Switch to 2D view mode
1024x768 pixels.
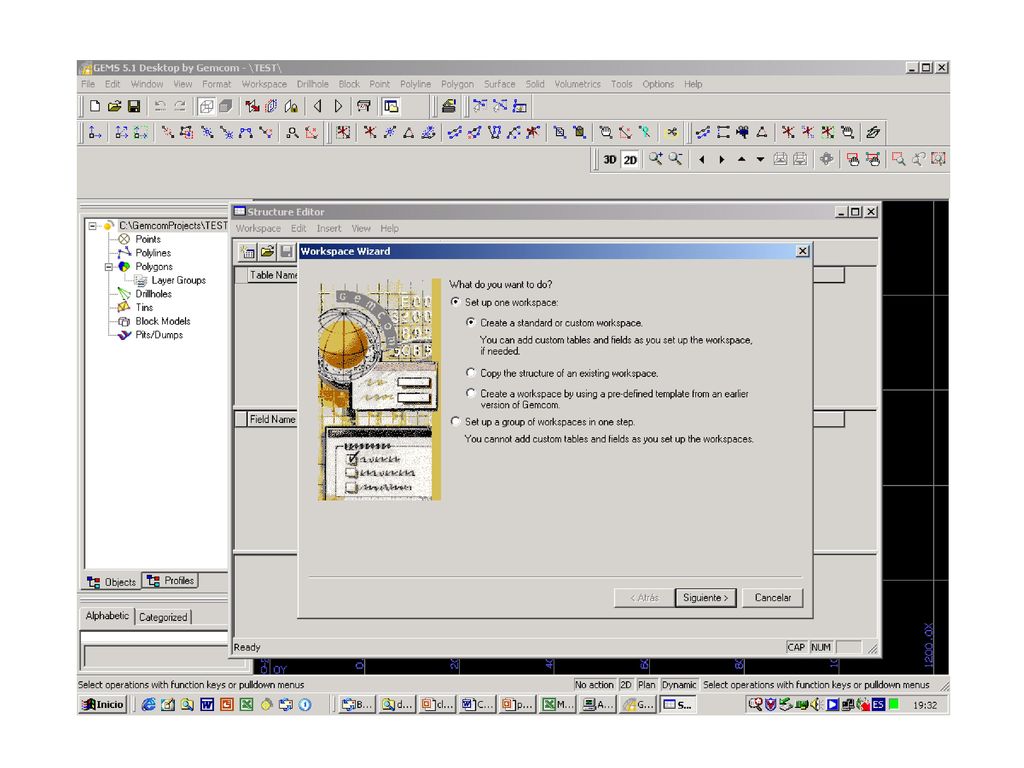coord(630,159)
